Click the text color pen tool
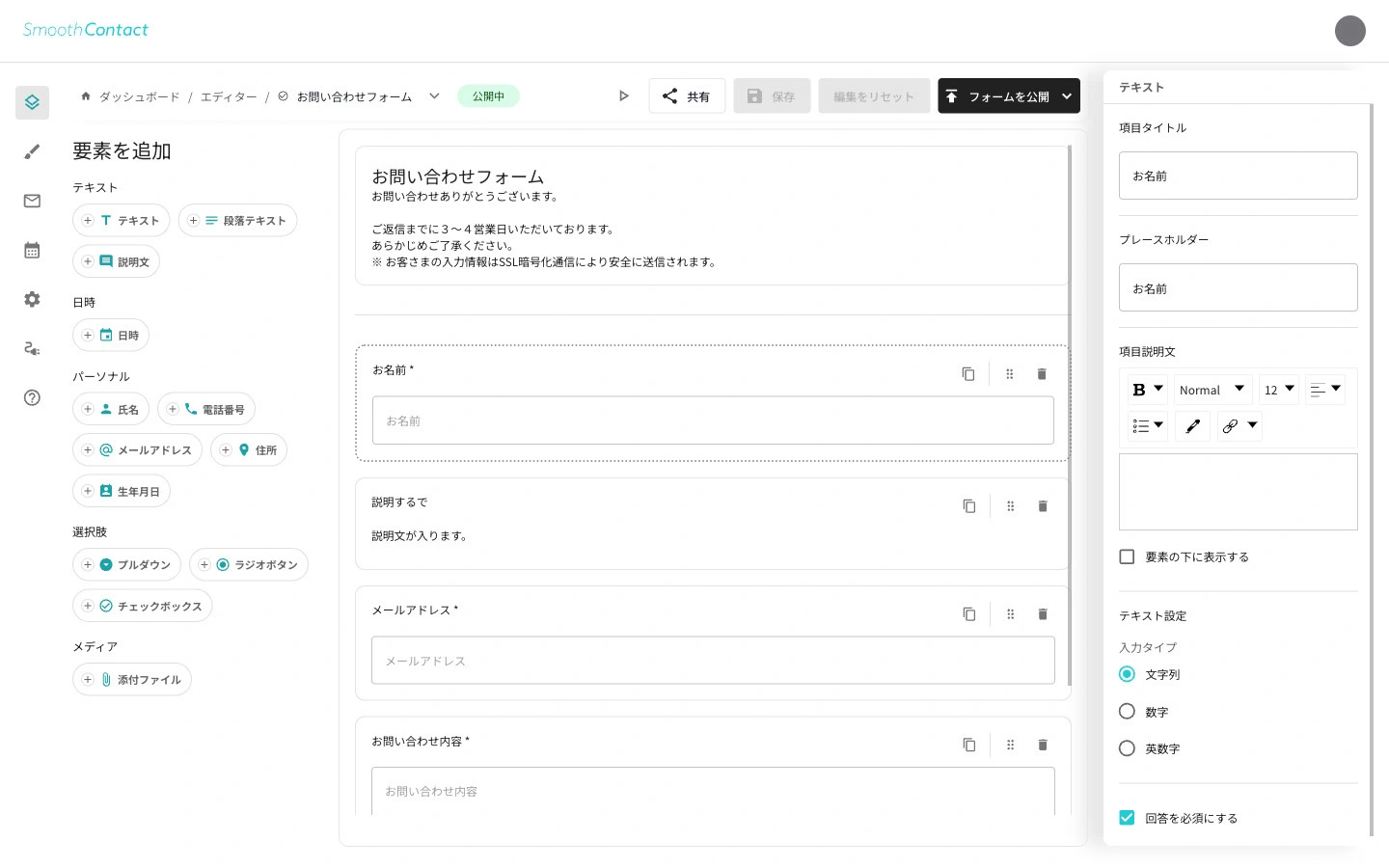This screenshot has width=1389, height=868. click(x=1192, y=426)
